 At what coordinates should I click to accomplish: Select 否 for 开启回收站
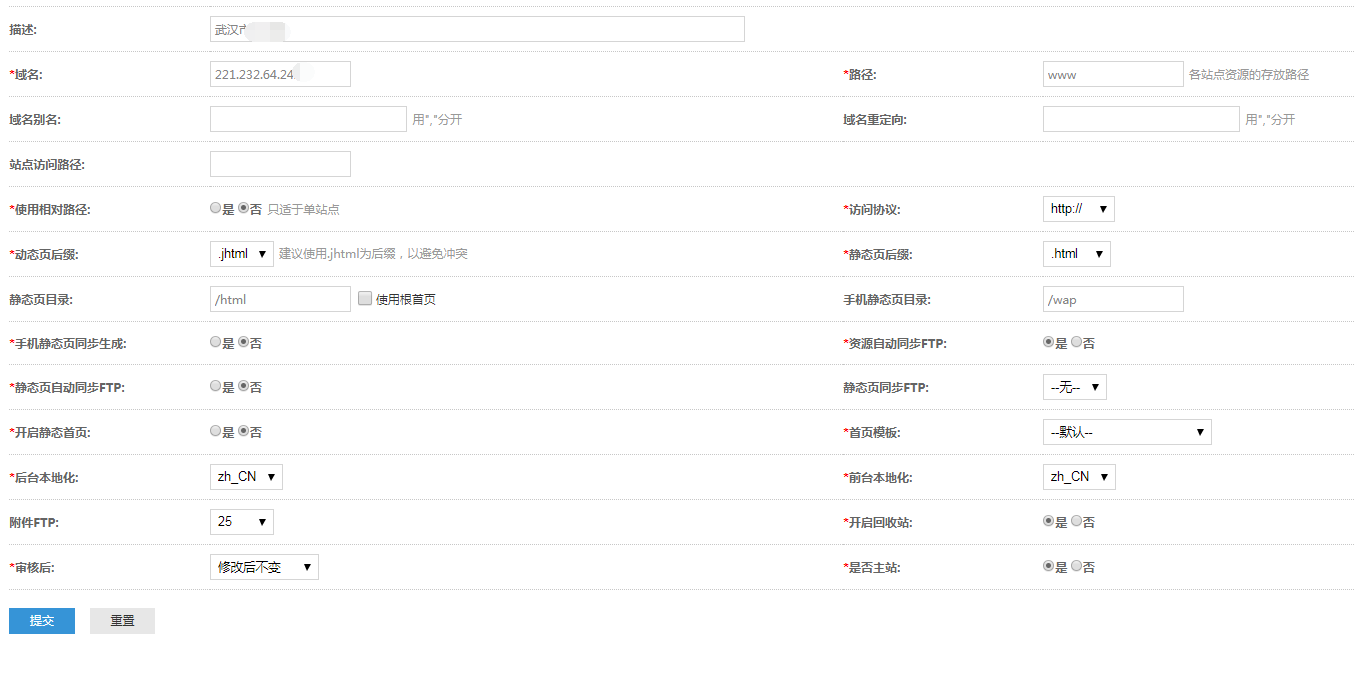click(1076, 521)
